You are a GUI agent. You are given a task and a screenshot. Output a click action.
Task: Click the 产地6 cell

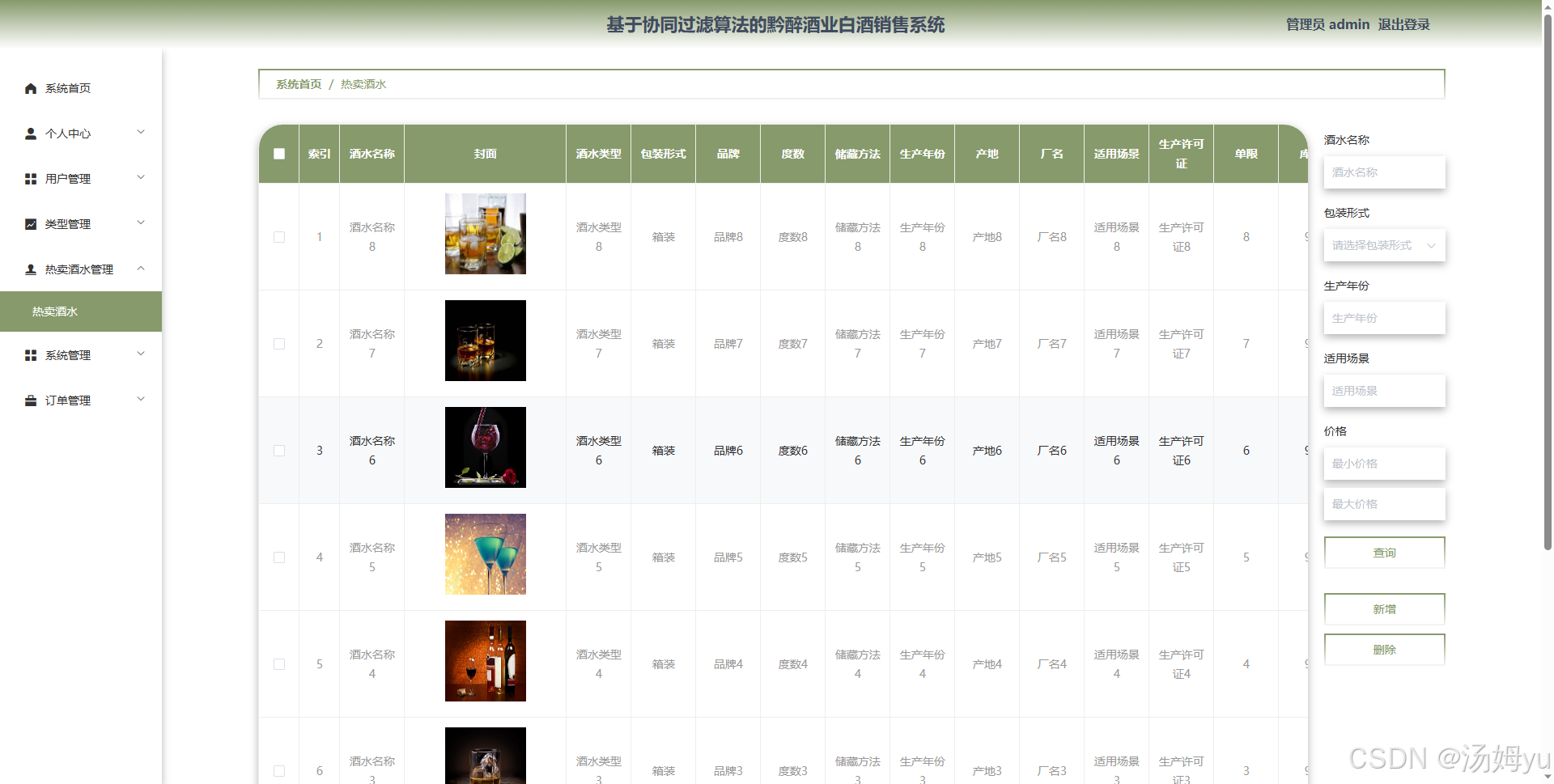point(987,451)
